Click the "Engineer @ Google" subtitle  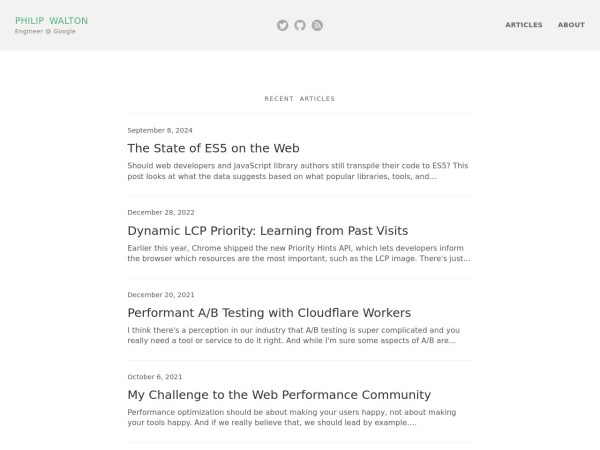pos(45,31)
